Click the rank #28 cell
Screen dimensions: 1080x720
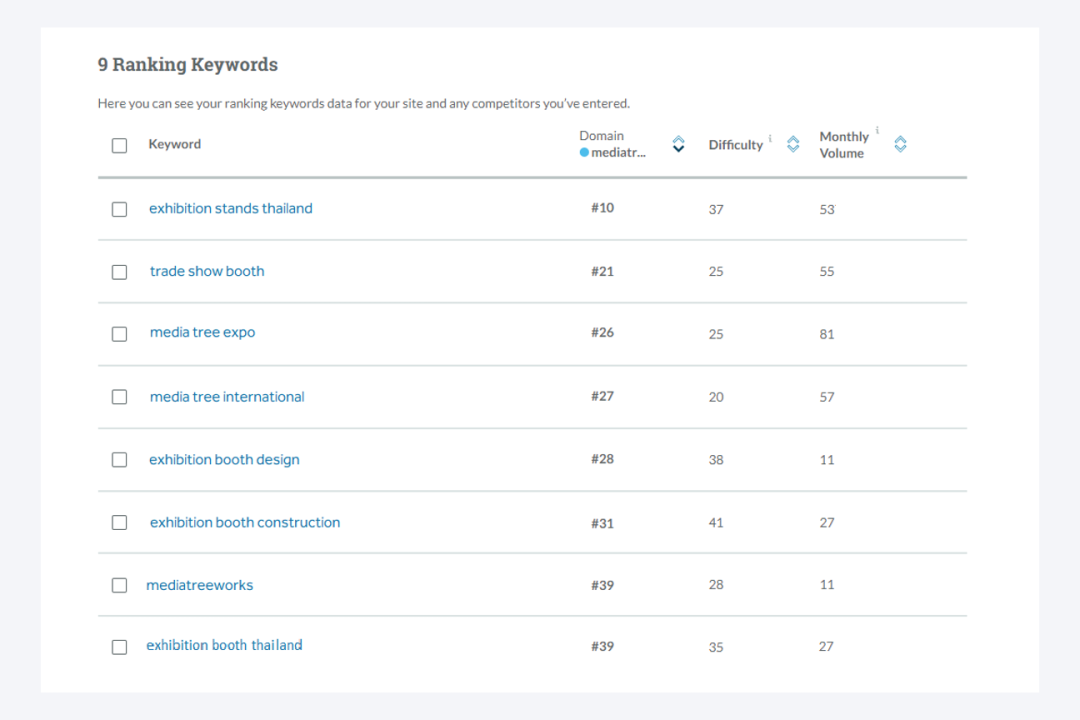(603, 459)
